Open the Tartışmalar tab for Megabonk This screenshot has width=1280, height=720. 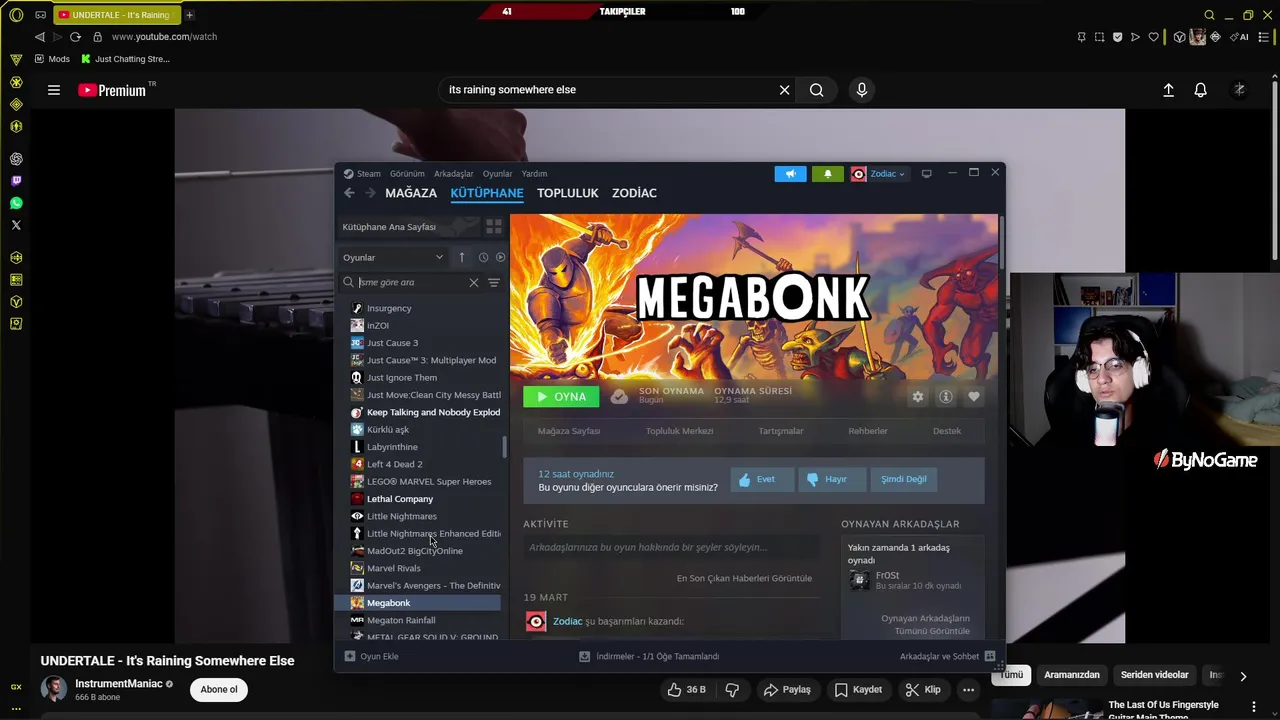(x=781, y=431)
